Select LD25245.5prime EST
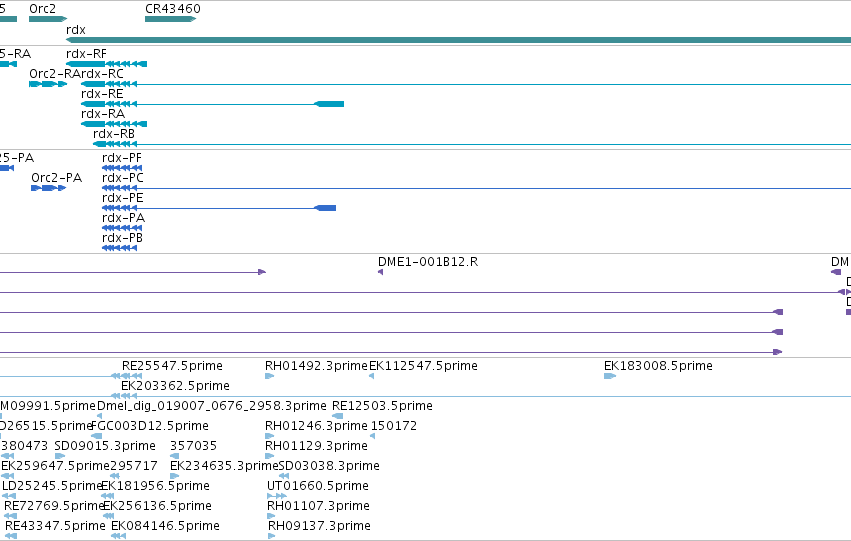This screenshot has height=541, width=851. coord(52,487)
